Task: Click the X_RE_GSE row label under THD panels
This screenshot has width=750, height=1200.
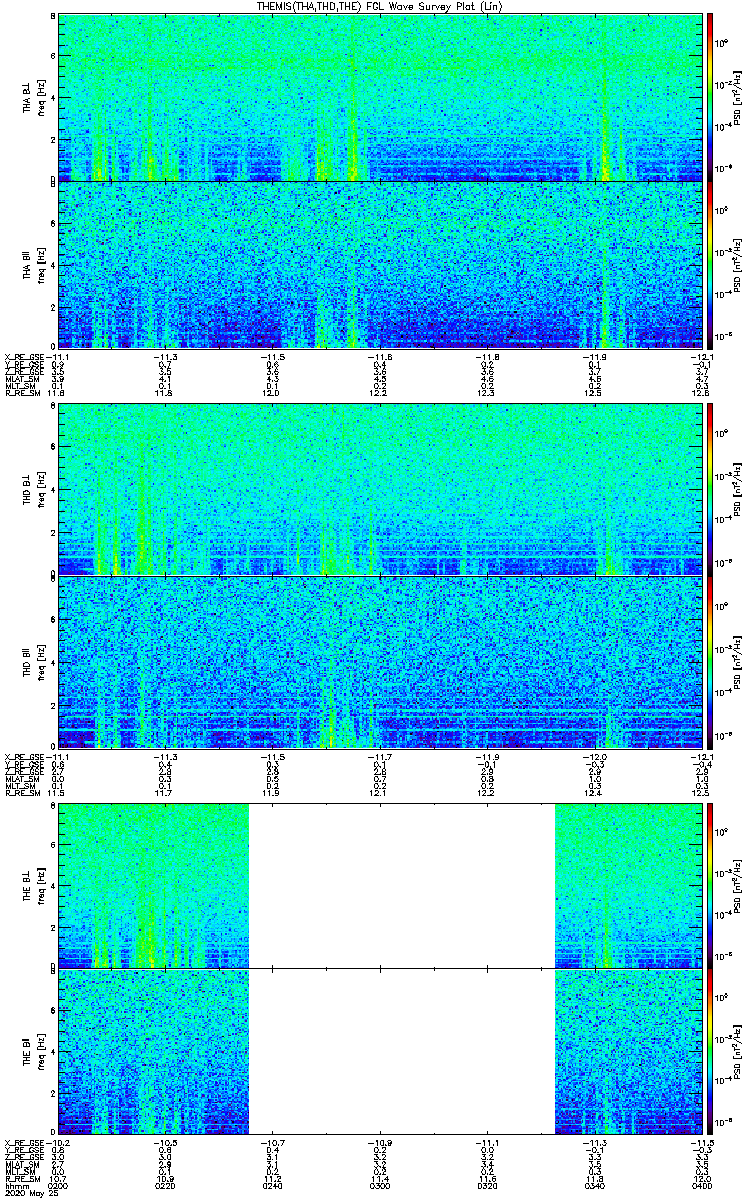Action: click(x=26, y=756)
